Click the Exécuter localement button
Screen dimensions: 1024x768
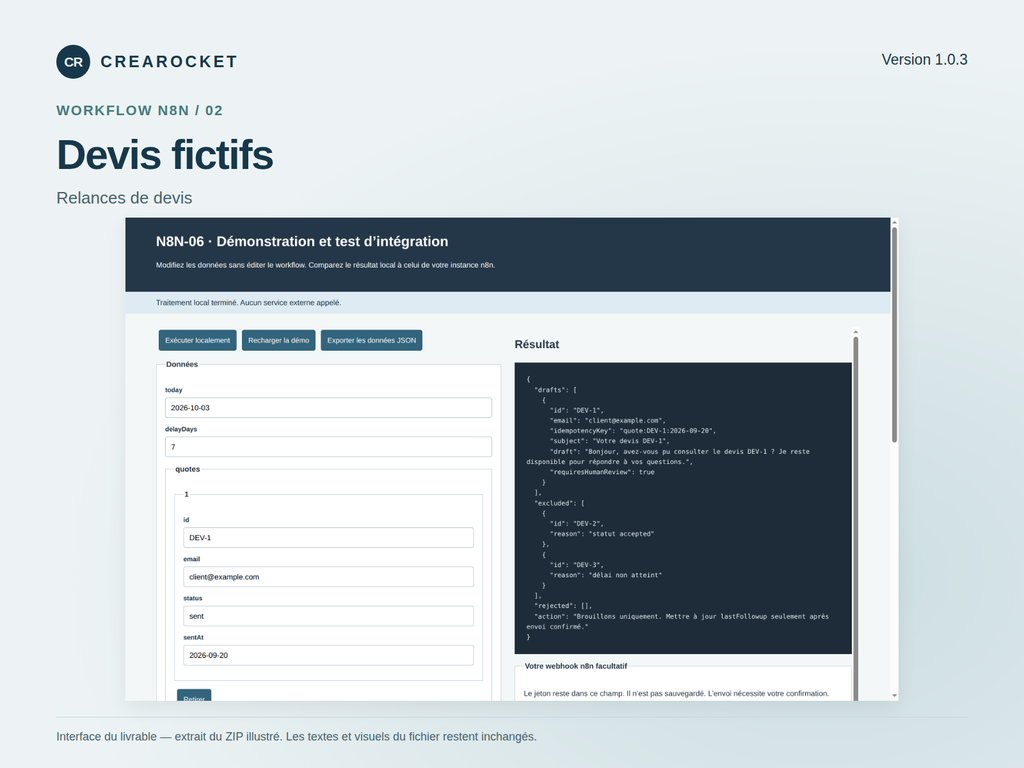pyautogui.click(x=197, y=340)
